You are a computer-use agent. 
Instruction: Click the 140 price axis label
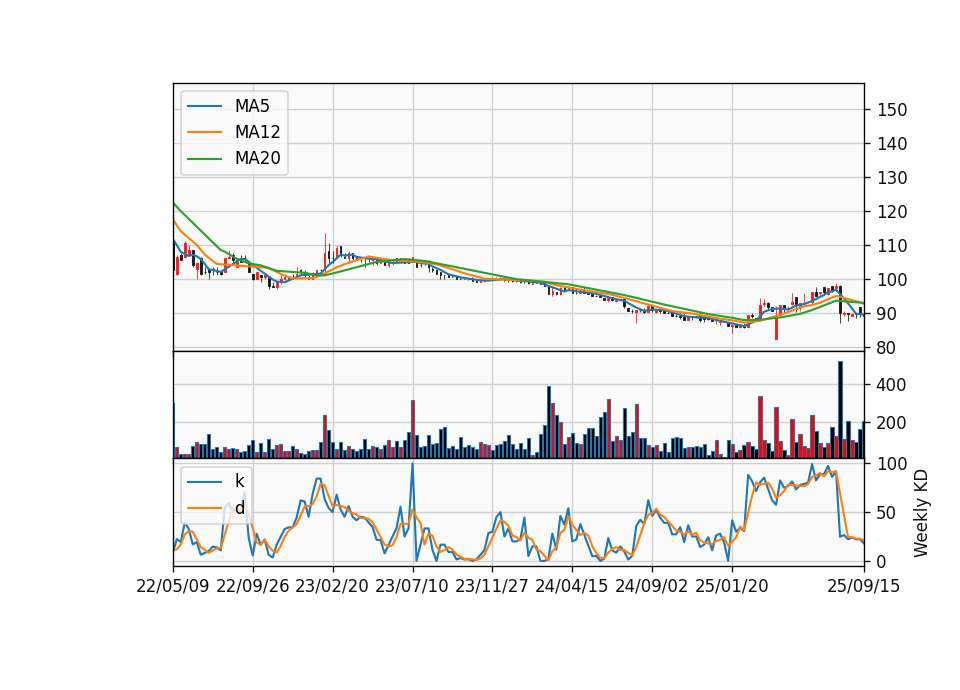[x=892, y=144]
